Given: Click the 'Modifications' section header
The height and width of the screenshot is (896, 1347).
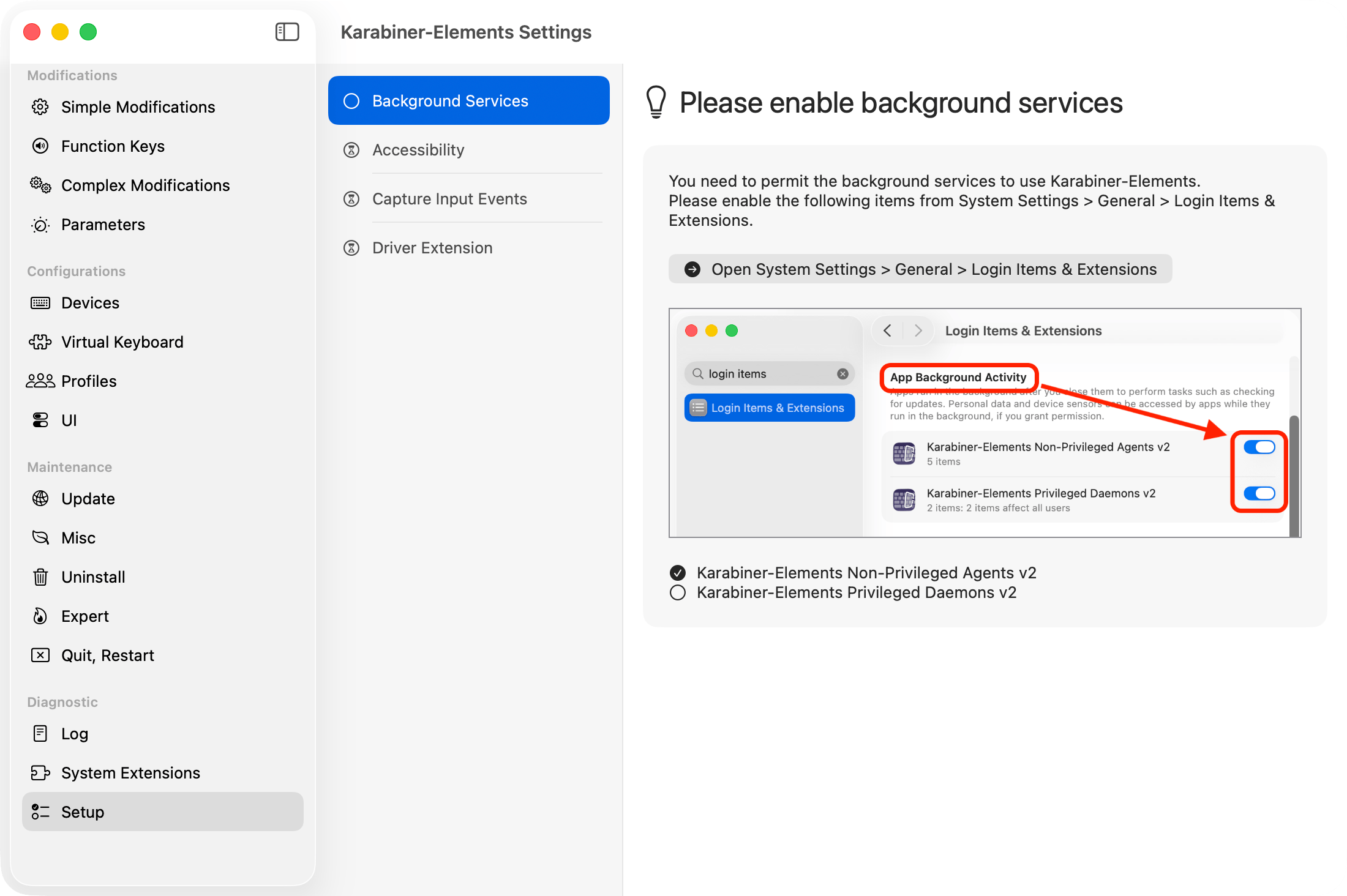Looking at the screenshot, I should (x=72, y=75).
